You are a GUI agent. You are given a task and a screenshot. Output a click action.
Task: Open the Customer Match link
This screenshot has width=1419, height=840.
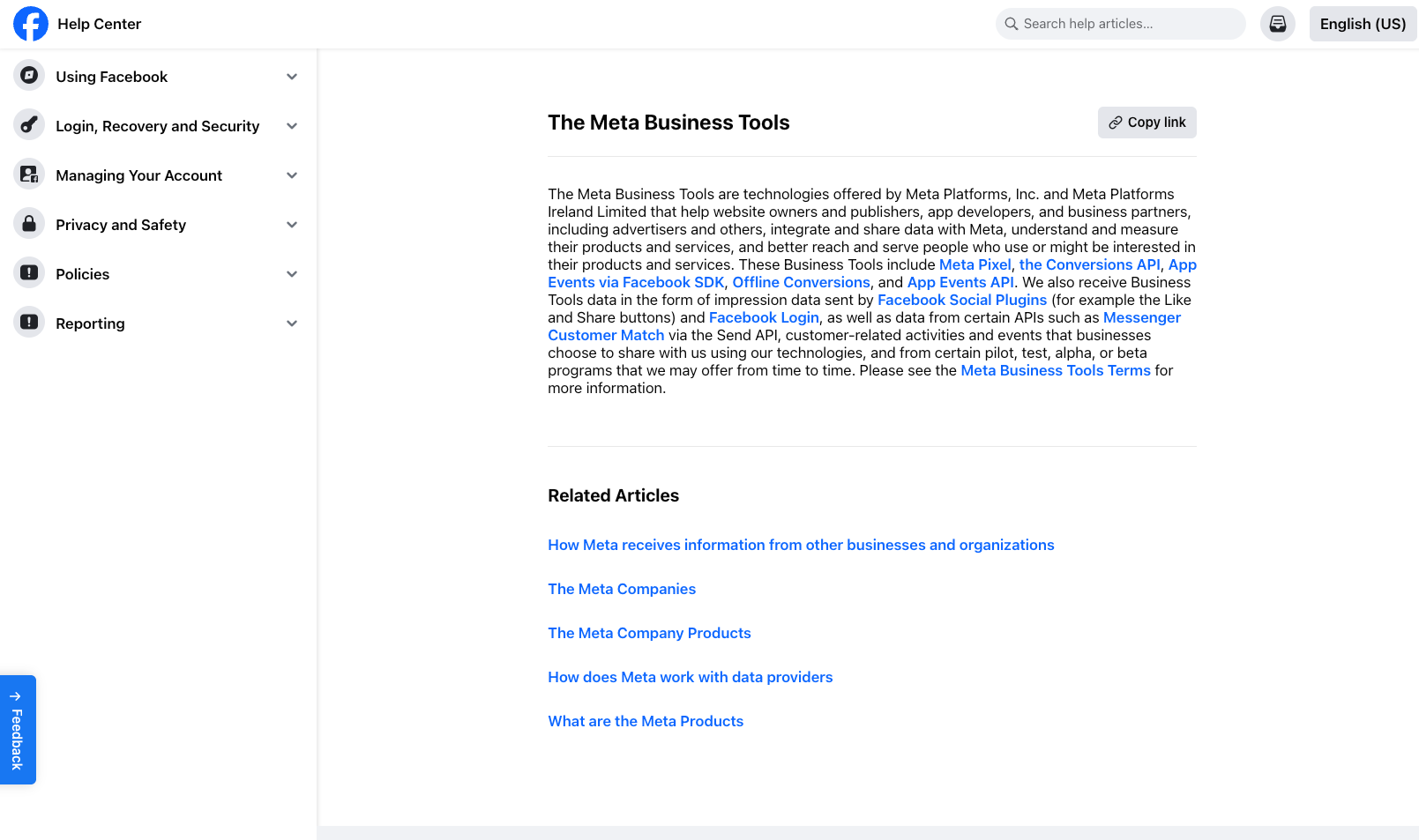coord(606,335)
